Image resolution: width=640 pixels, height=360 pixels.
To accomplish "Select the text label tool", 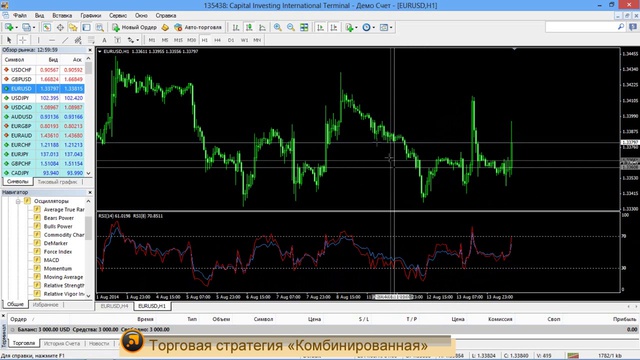I will click(x=117, y=40).
